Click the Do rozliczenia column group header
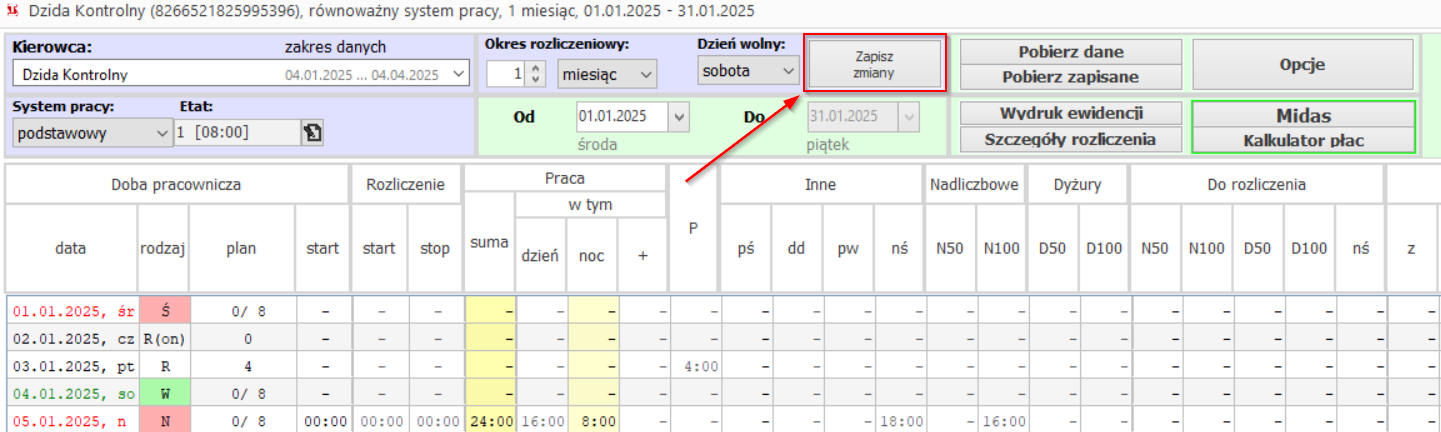Image resolution: width=1441 pixels, height=432 pixels. pyautogui.click(x=1257, y=184)
